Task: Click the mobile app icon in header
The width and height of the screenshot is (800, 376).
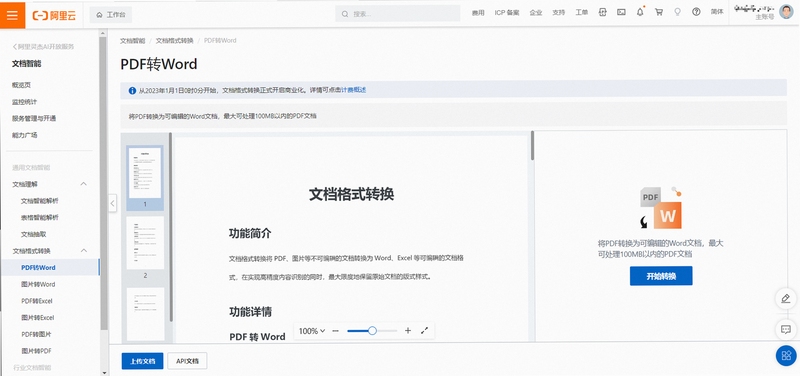Action: click(603, 13)
